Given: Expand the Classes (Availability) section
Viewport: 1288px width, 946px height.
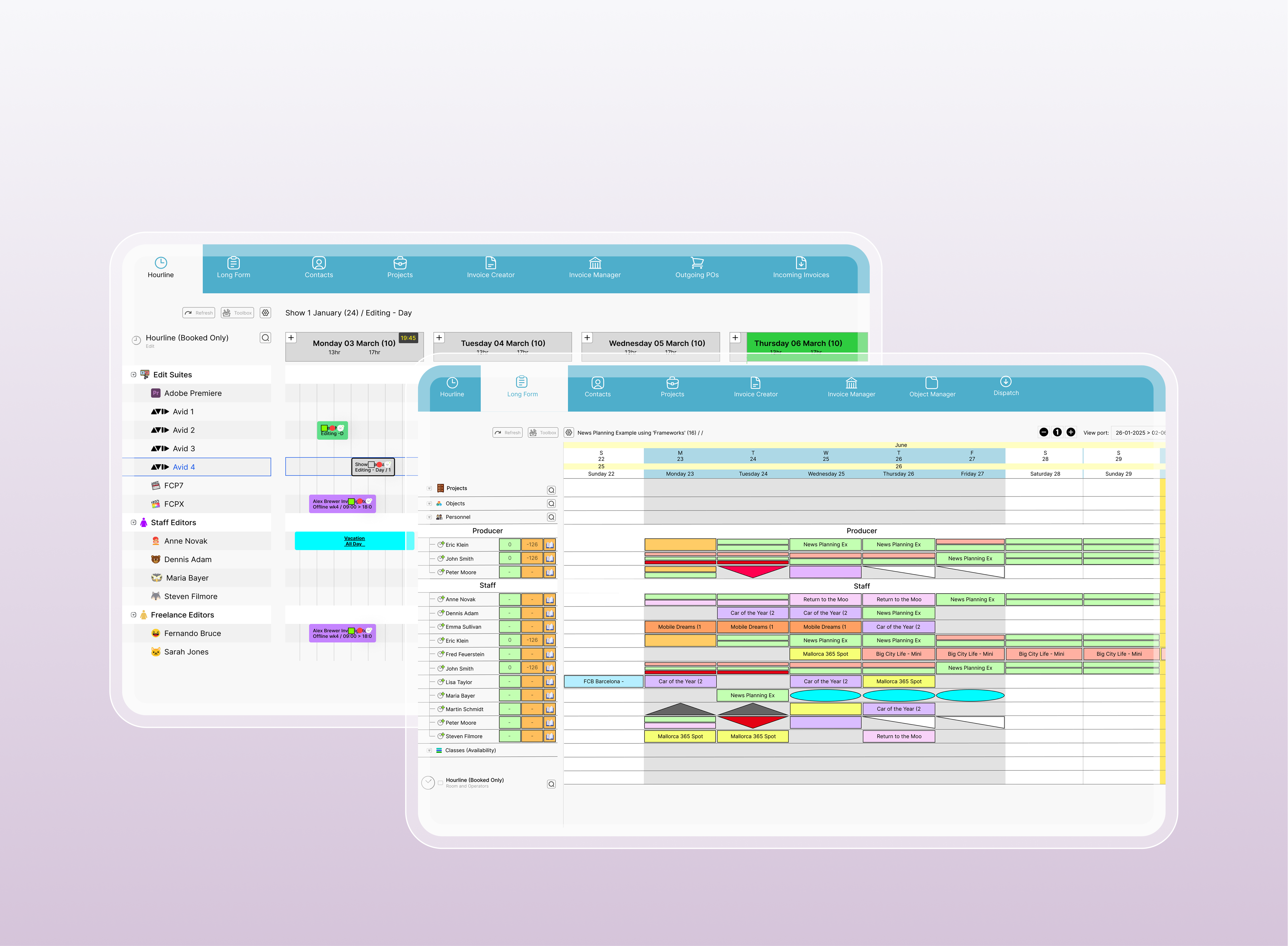Looking at the screenshot, I should coord(429,750).
